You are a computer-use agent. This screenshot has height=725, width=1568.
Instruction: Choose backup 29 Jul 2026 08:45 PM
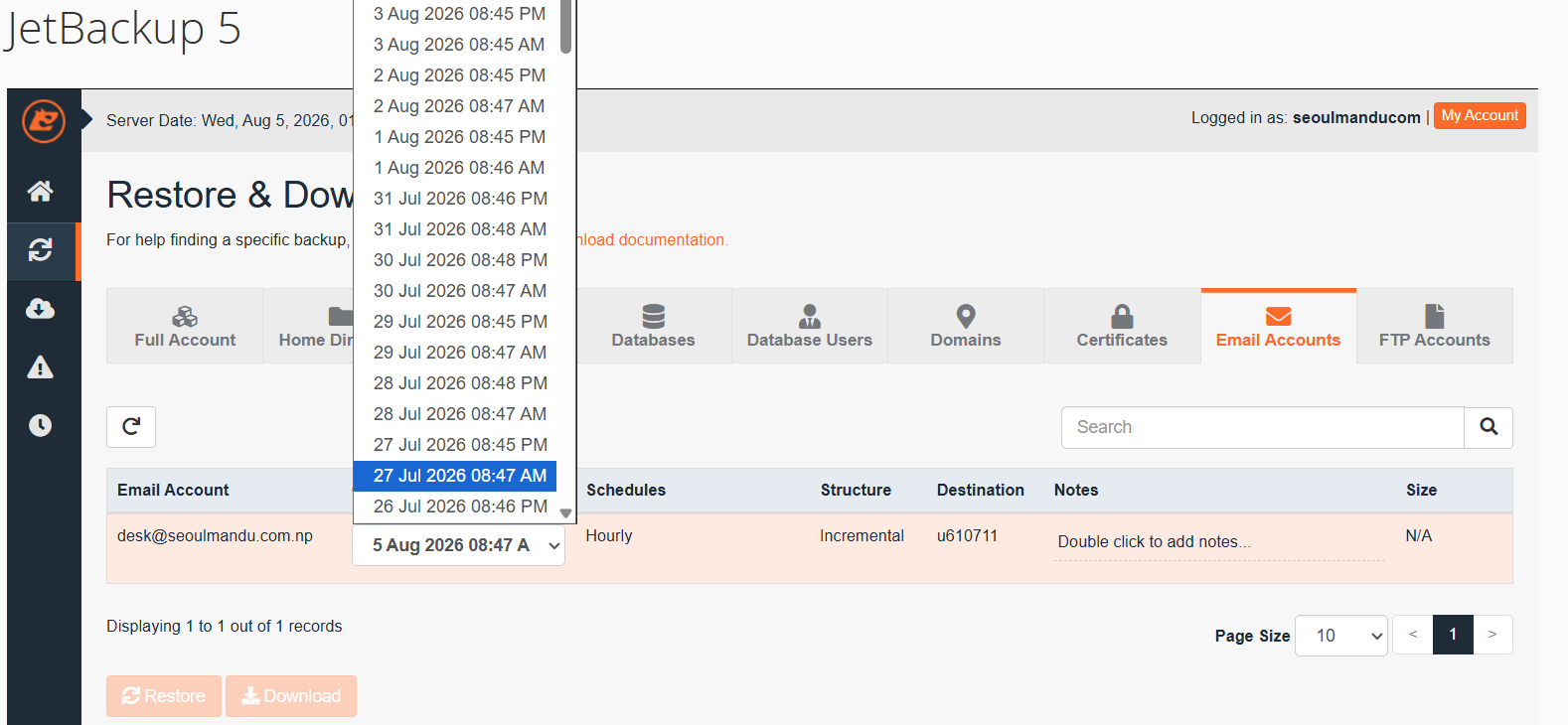(x=455, y=322)
